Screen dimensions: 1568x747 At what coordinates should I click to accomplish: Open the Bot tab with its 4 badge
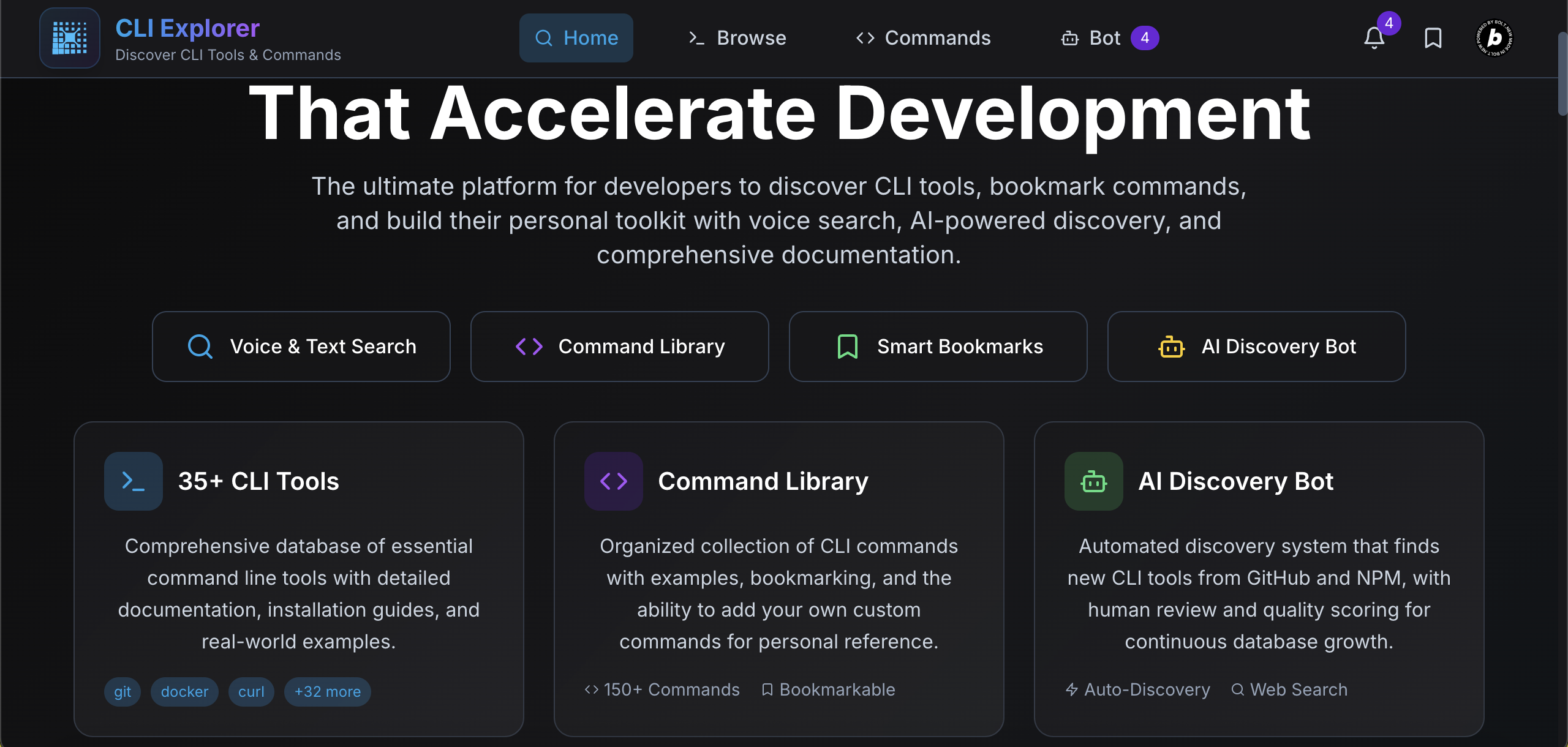click(x=1109, y=38)
